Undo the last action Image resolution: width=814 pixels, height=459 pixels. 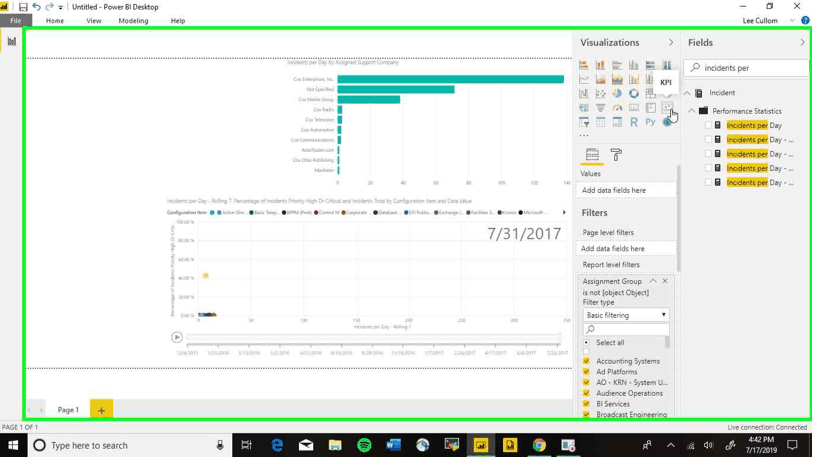pyautogui.click(x=36, y=7)
